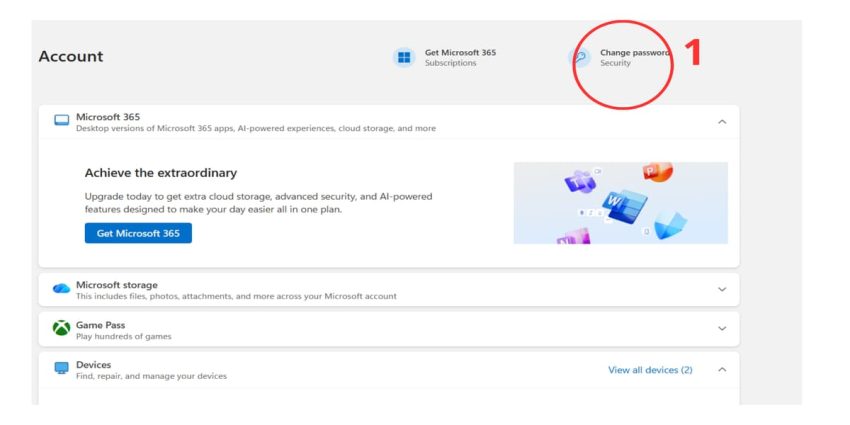Click the Game Pass title text
This screenshot has width=850, height=425.
point(100,325)
